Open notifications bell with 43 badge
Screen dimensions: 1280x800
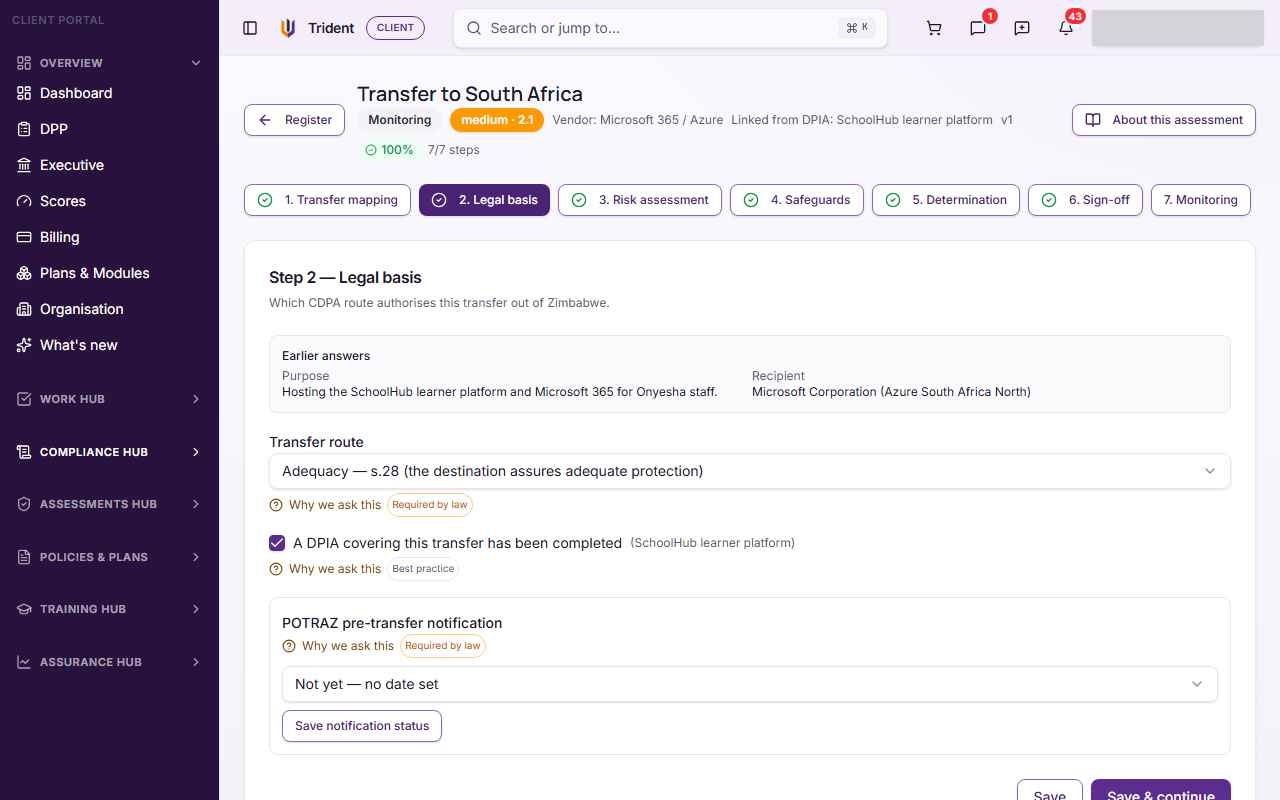pyautogui.click(x=1066, y=28)
